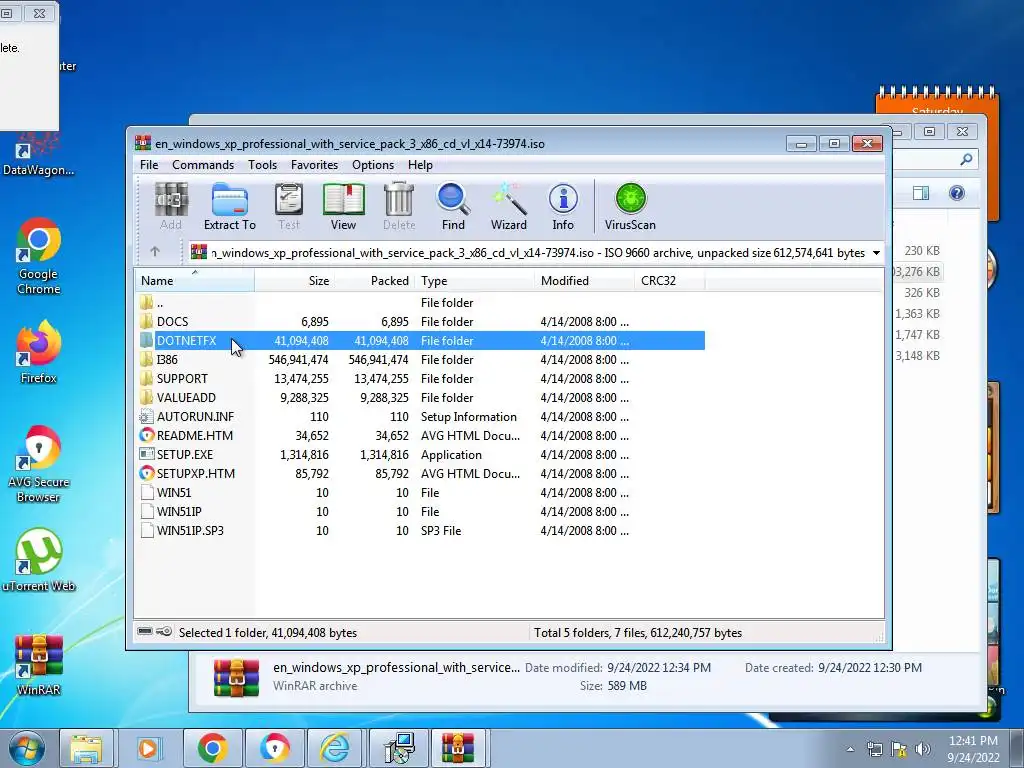1024x768 pixels.
Task: Select the SETUPXP.HTM file
Action: point(420,473)
